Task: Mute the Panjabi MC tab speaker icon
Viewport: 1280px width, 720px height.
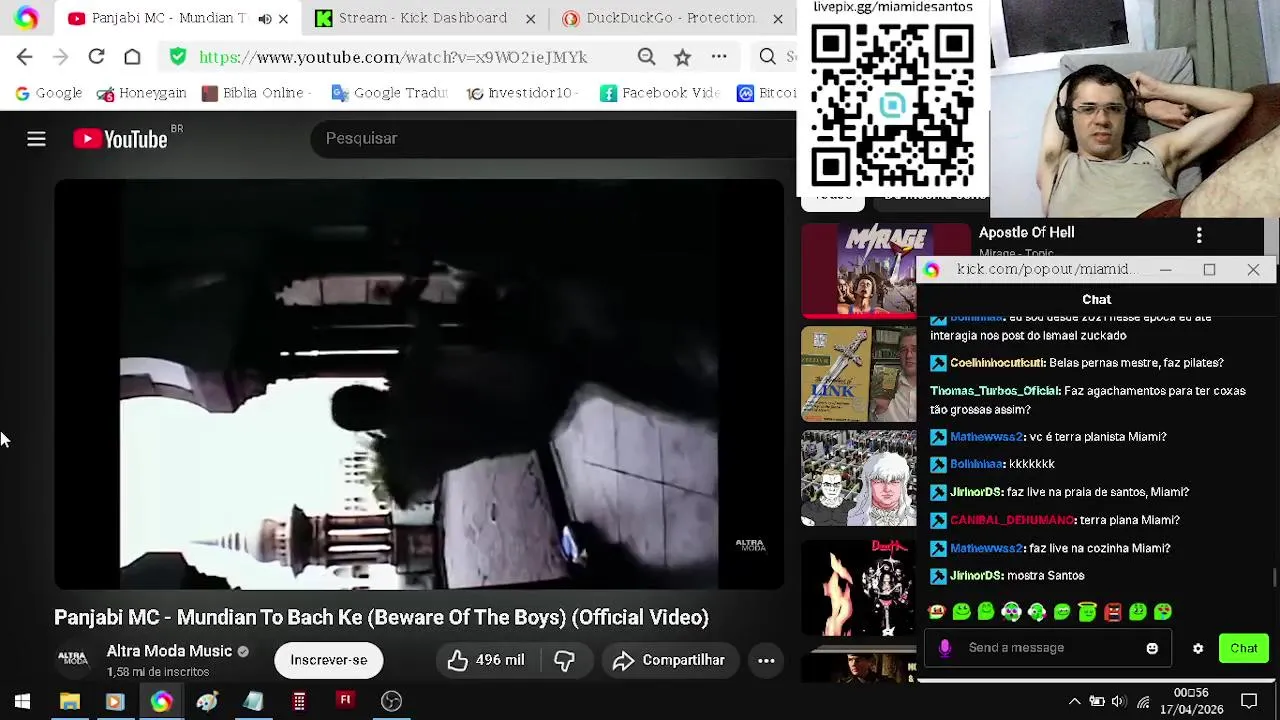Action: [x=264, y=18]
